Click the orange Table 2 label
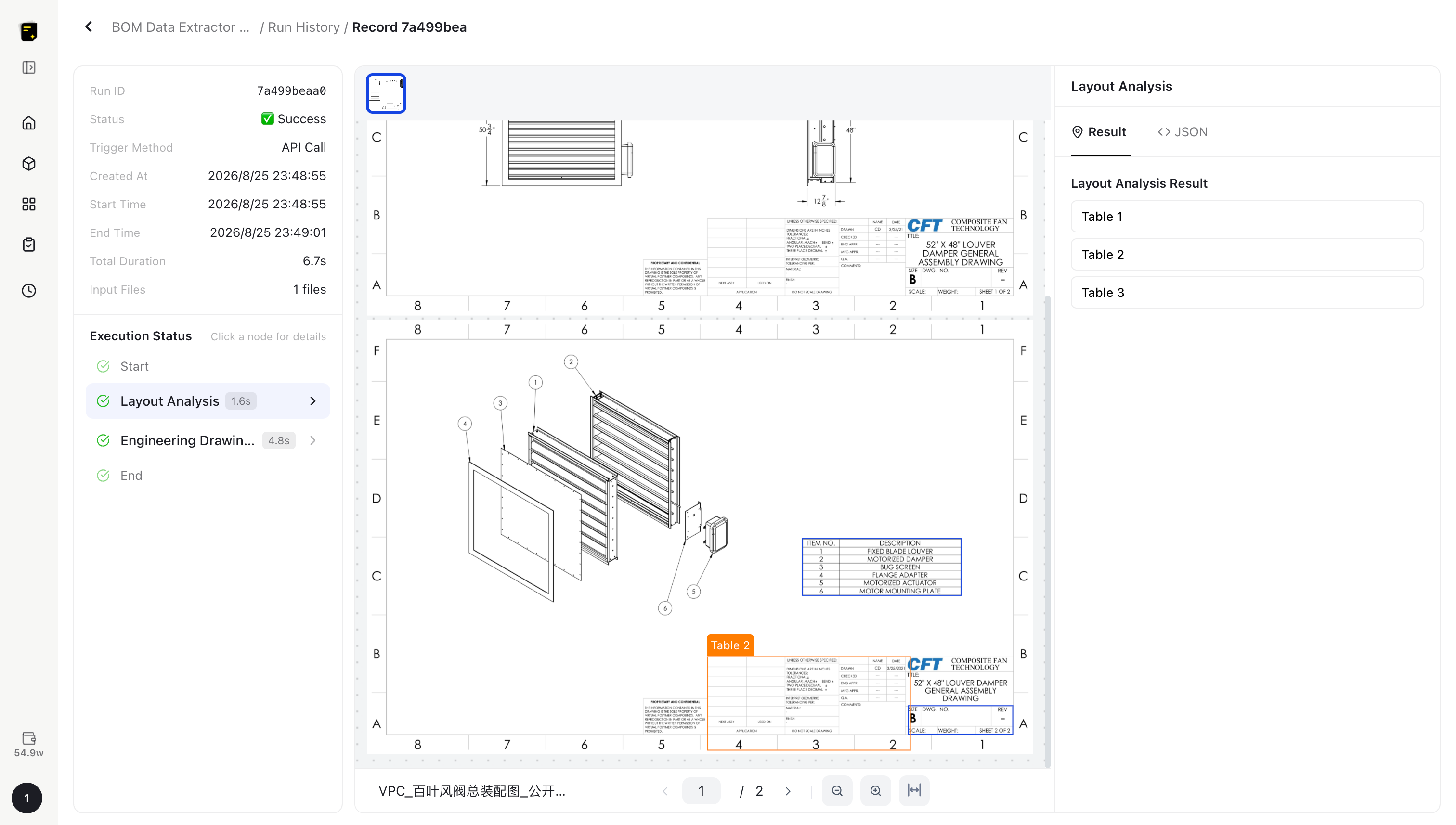The height and width of the screenshot is (825, 1456). coord(730,645)
